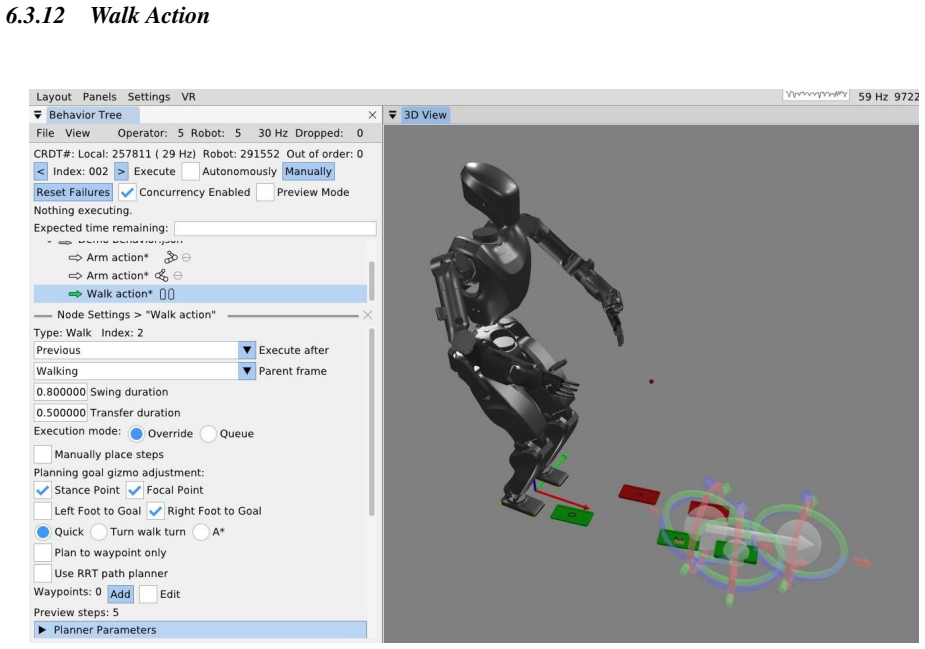This screenshot has width=925, height=649.
Task: Disable Concurrency Enabled checkbox
Action: click(127, 192)
